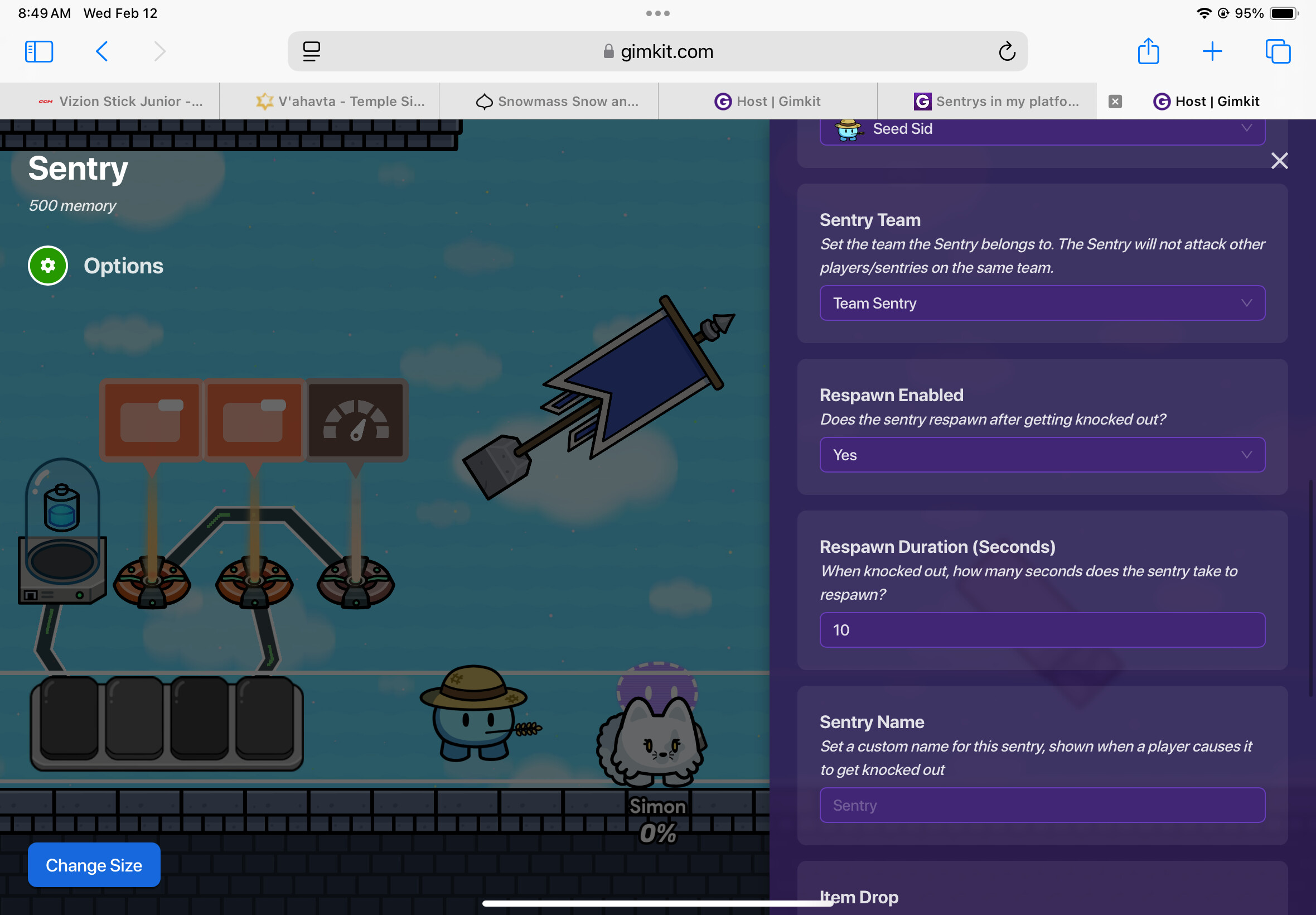Expand the Seed Sid skin dropdown
The height and width of the screenshot is (915, 1316).
click(x=1042, y=128)
